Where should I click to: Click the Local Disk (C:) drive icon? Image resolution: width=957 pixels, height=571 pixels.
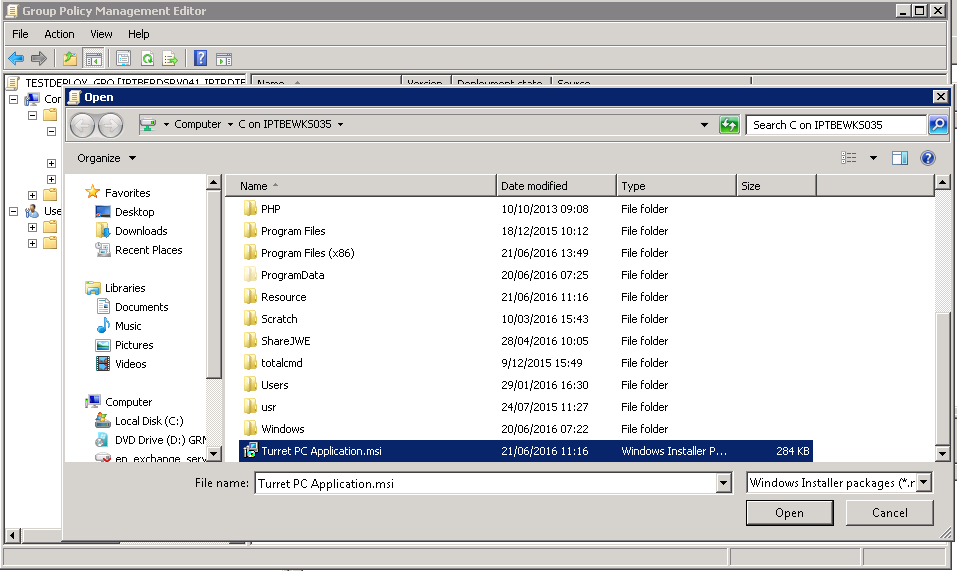[x=102, y=420]
